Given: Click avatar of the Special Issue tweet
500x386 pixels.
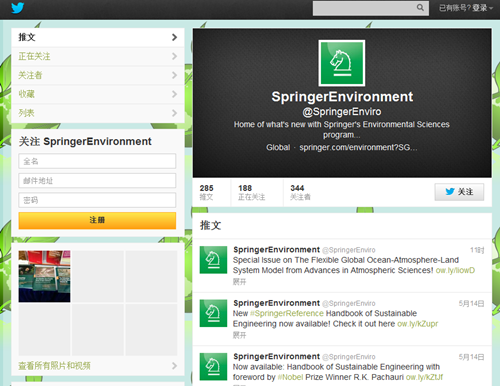Looking at the screenshot, I should click(213, 260).
